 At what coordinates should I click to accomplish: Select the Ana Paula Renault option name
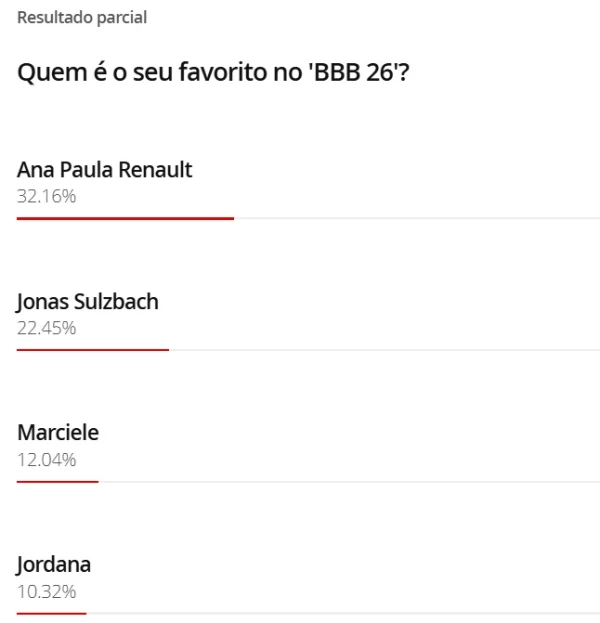104,170
